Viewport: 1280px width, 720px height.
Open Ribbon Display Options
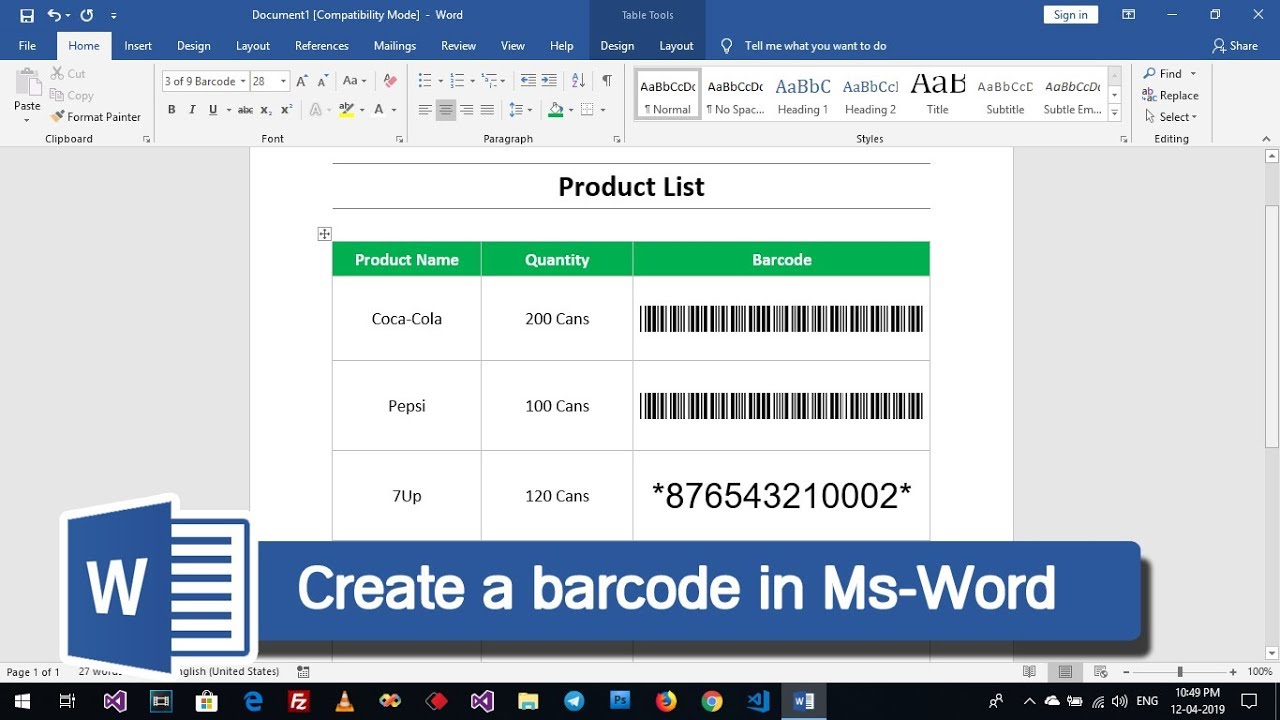(1129, 15)
